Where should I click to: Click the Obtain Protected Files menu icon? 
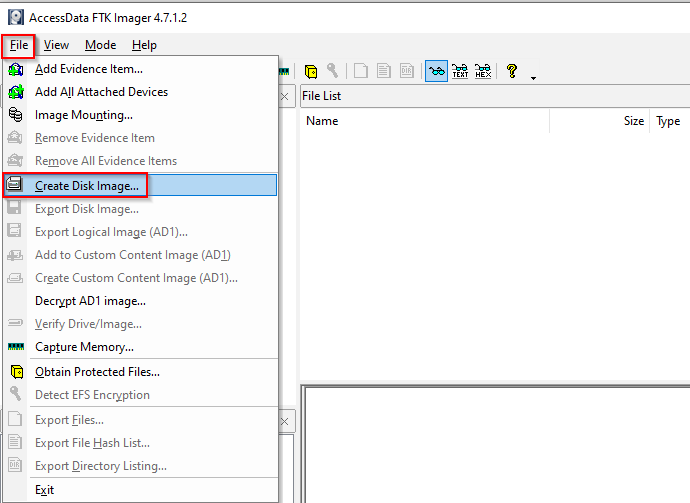click(x=17, y=372)
